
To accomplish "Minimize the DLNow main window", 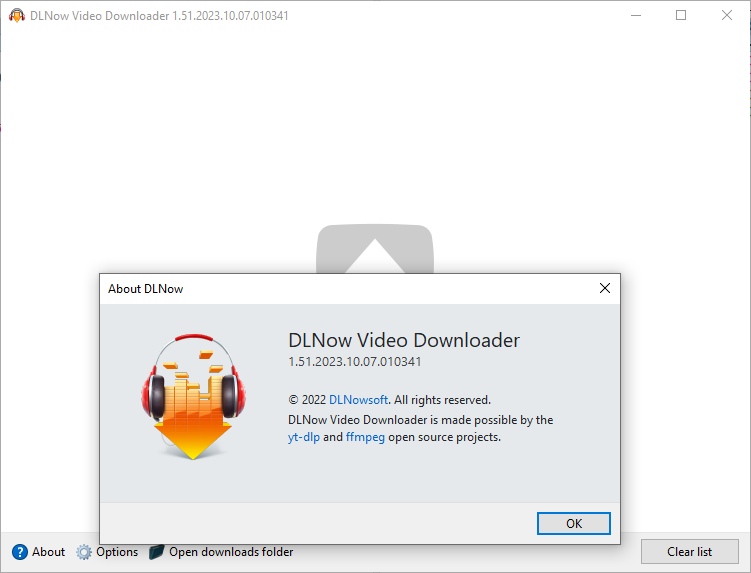I will pos(636,15).
